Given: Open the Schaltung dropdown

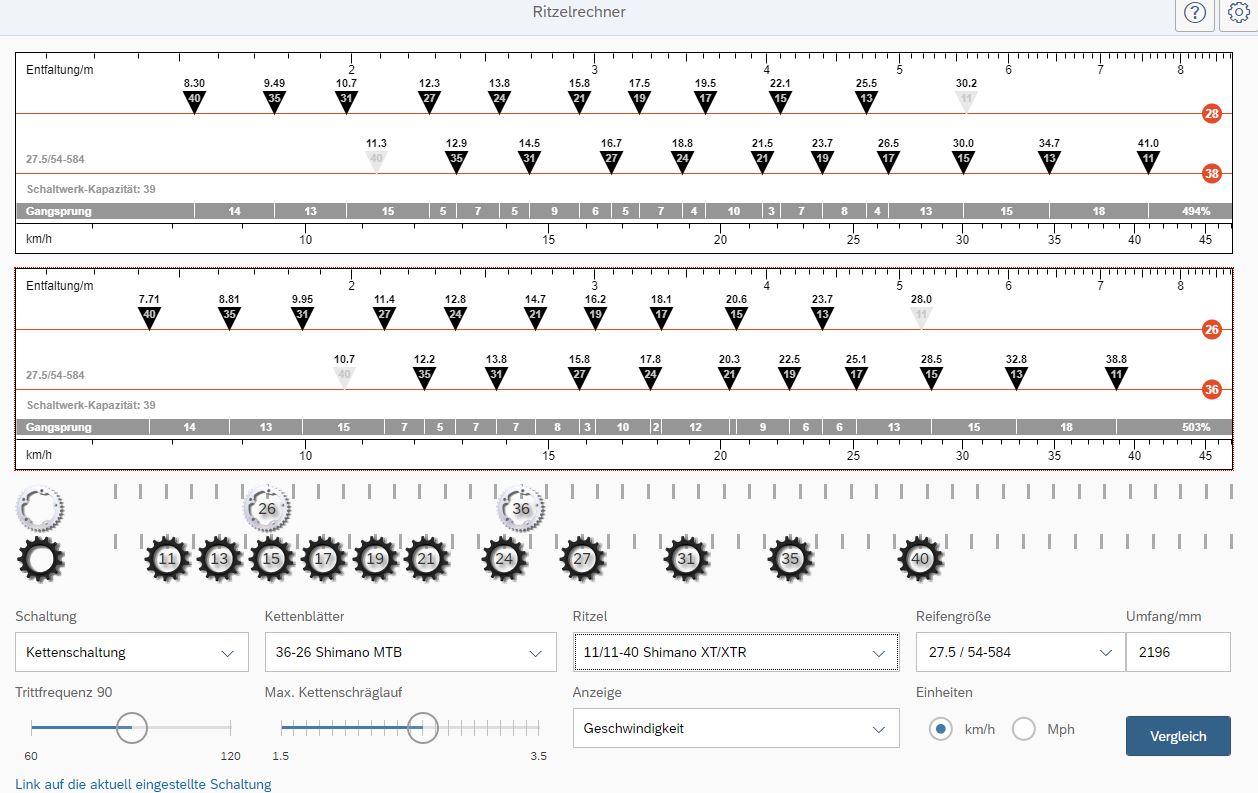Looking at the screenshot, I should tap(131, 652).
